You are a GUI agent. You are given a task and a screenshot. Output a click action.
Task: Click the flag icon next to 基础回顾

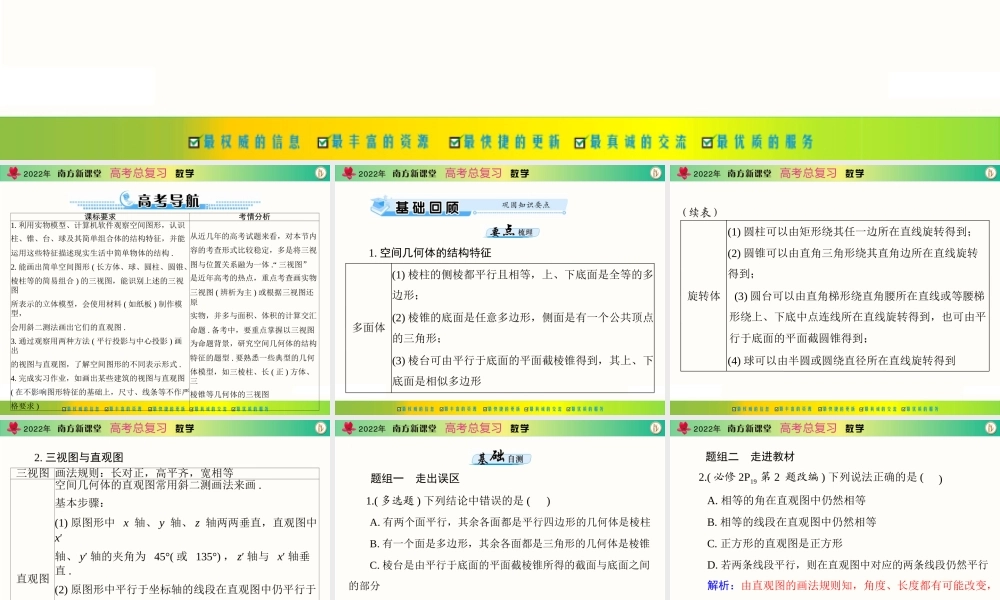coord(380,206)
